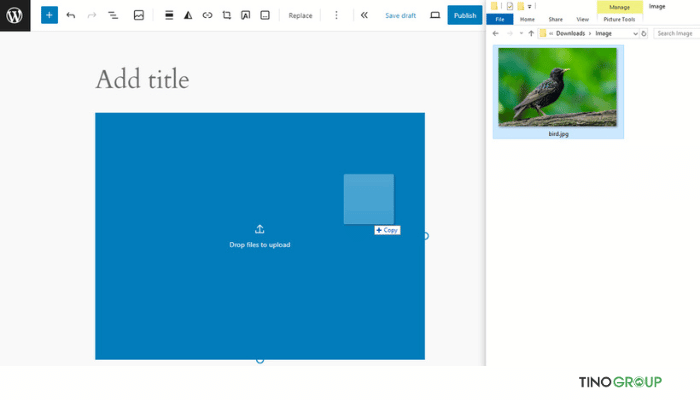Screen dimensions: 700x400
Task: Open the document overview list view
Action: [113, 15]
